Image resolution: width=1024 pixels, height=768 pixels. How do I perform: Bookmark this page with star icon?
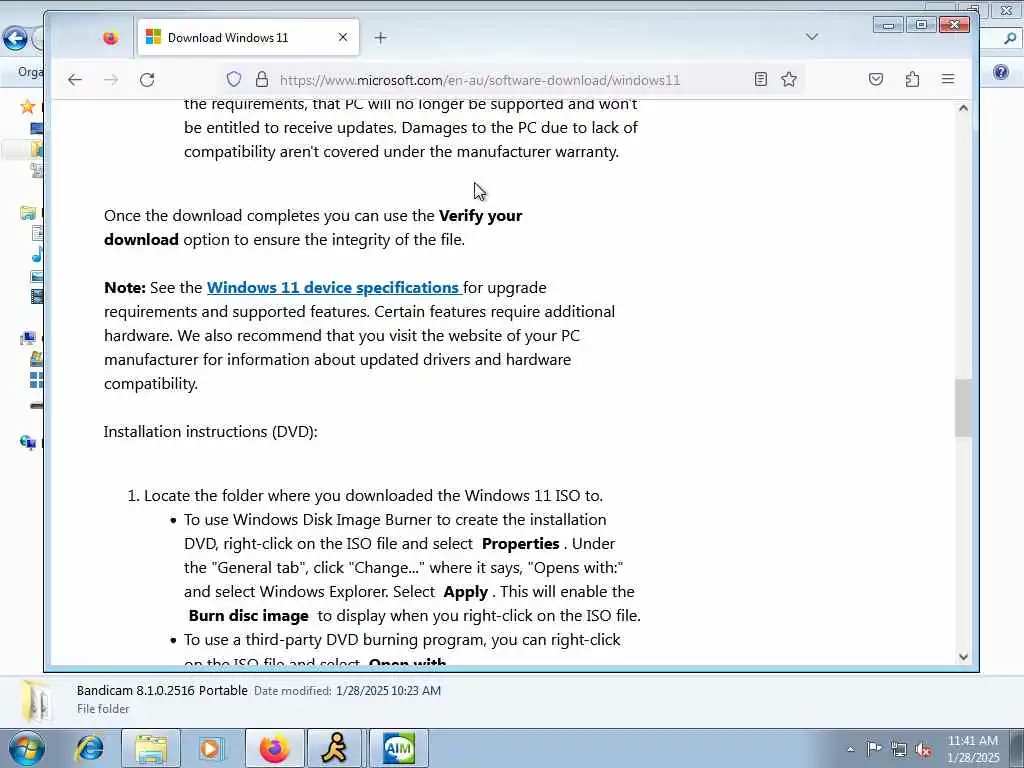click(789, 80)
